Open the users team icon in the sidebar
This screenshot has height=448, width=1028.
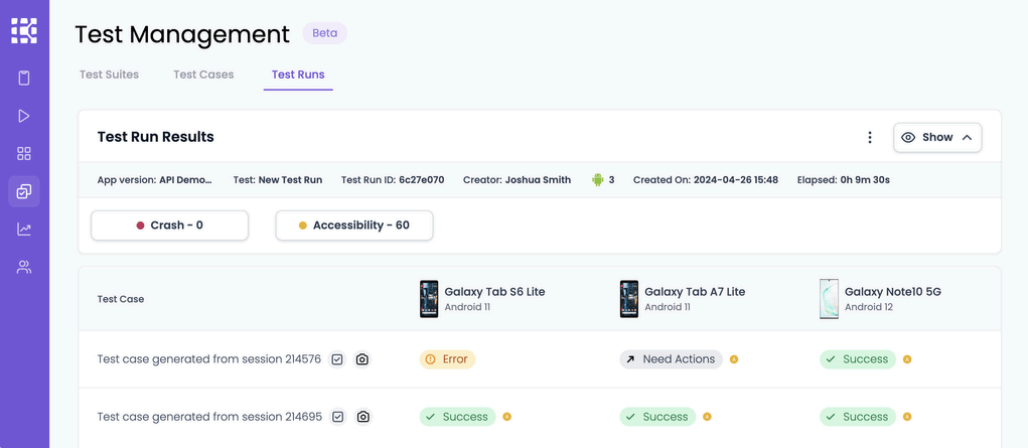pyautogui.click(x=24, y=267)
